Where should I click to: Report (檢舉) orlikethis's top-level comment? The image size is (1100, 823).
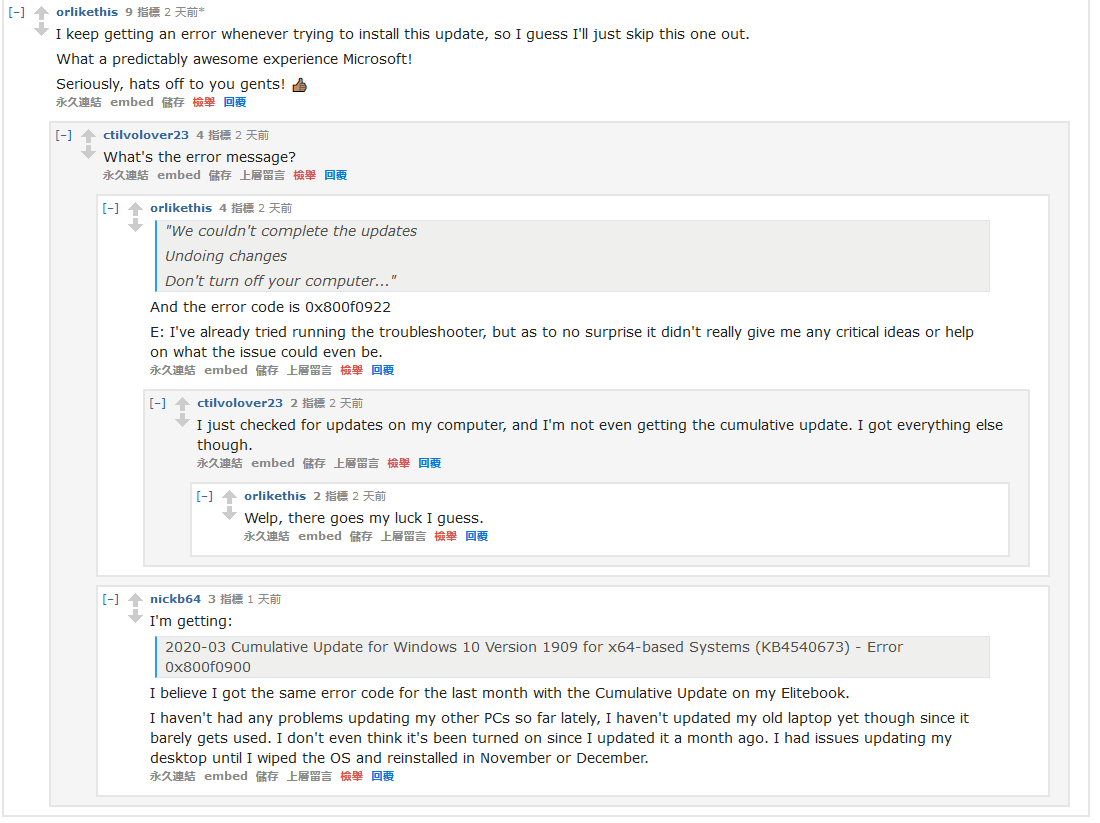point(204,102)
